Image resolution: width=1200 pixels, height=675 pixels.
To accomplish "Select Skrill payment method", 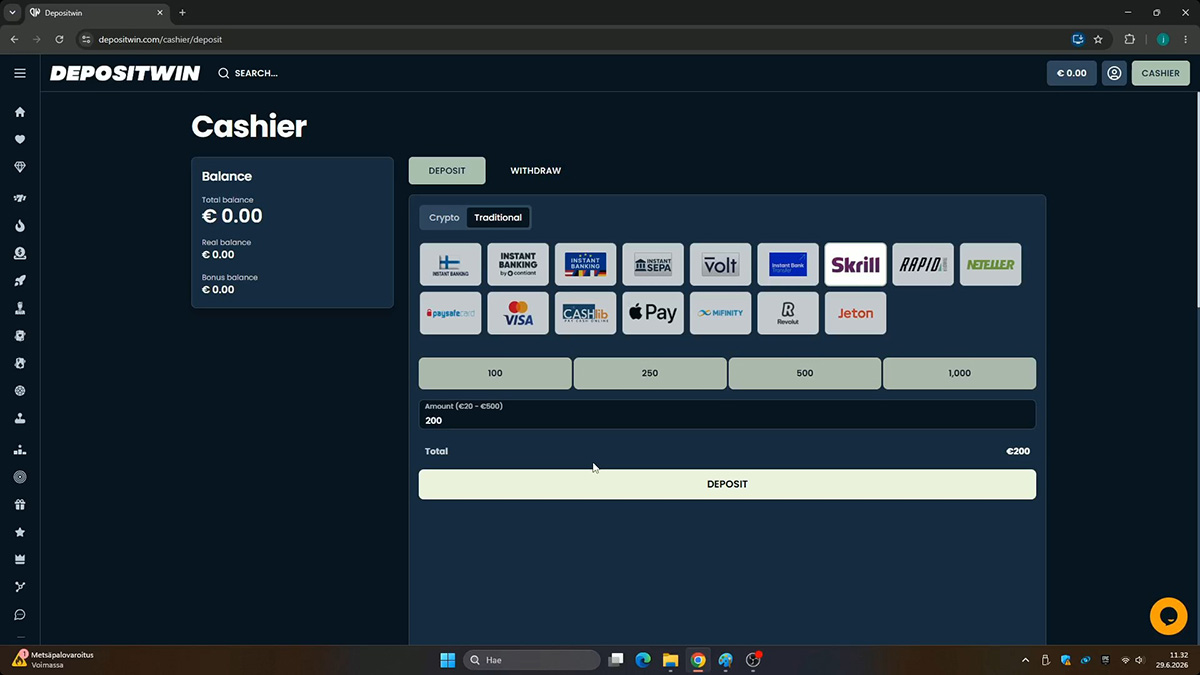I will (855, 265).
